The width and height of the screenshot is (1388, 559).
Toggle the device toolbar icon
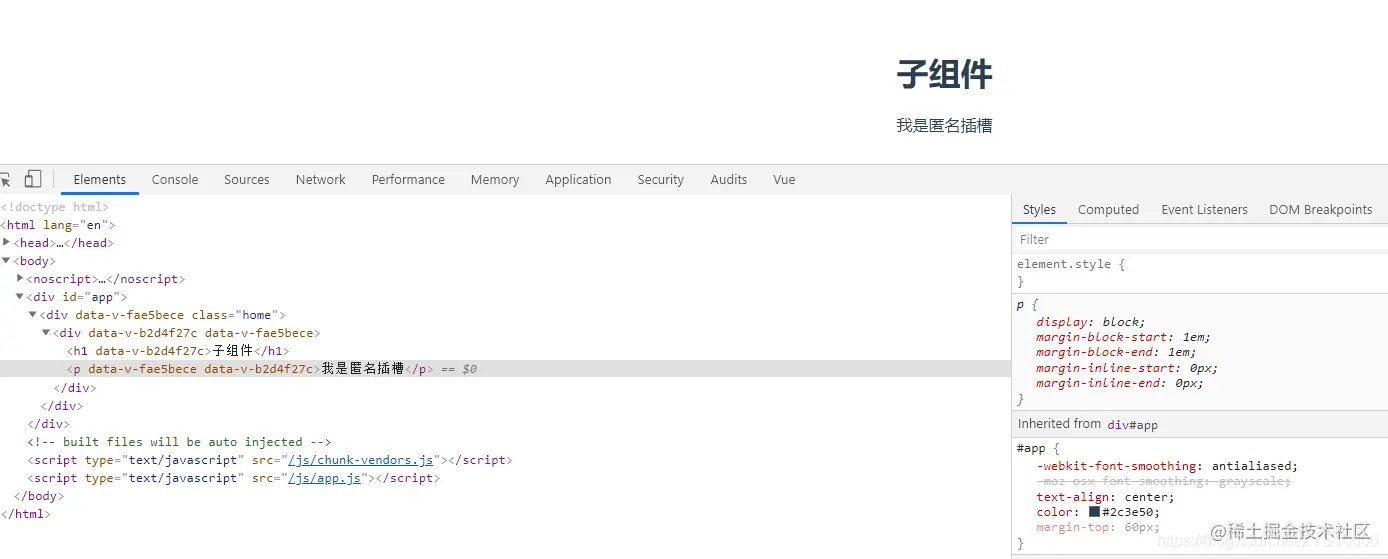click(33, 179)
